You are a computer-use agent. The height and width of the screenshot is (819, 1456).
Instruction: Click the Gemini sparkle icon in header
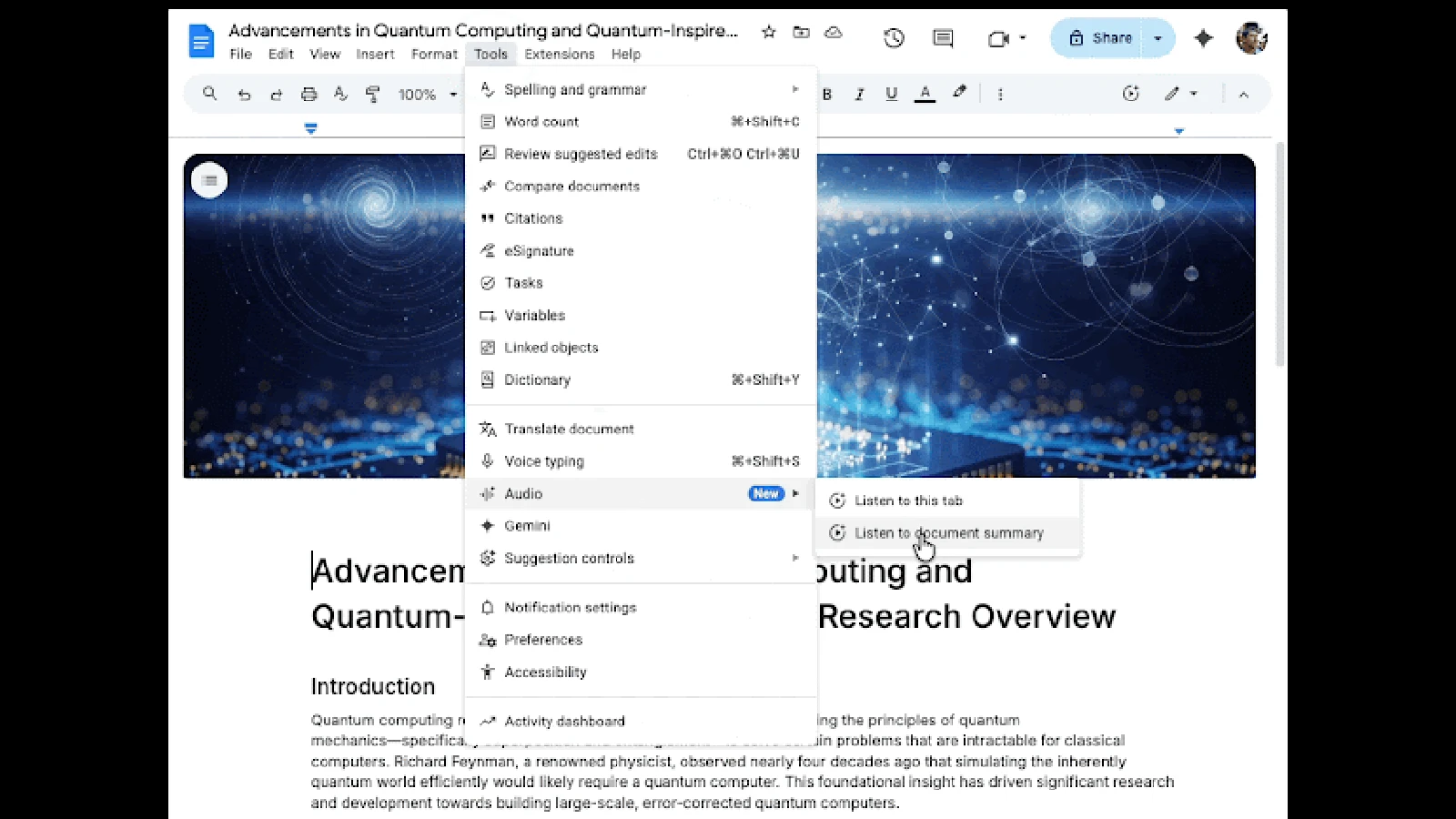point(1203,38)
